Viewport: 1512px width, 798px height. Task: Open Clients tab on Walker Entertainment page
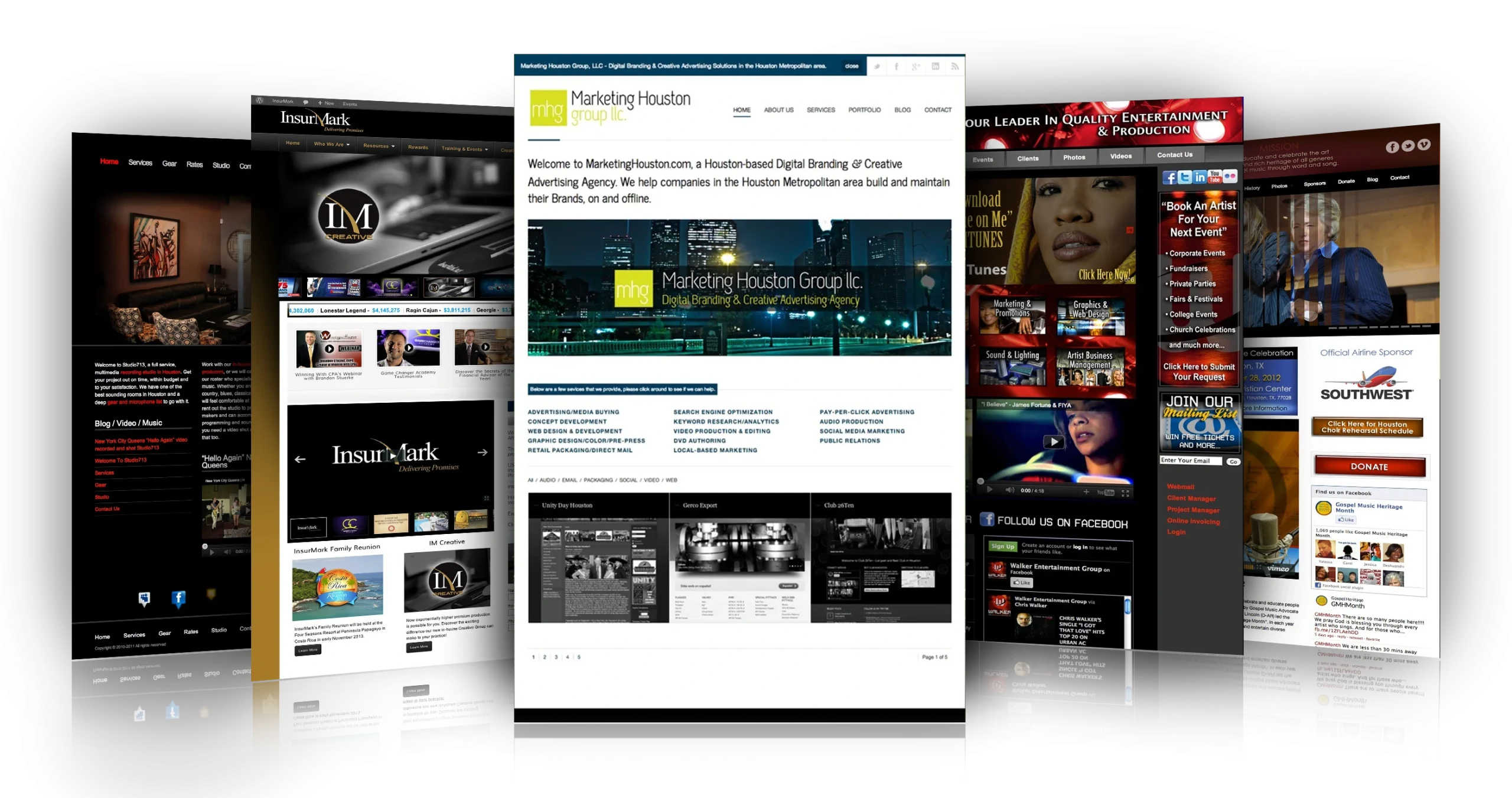point(1028,158)
